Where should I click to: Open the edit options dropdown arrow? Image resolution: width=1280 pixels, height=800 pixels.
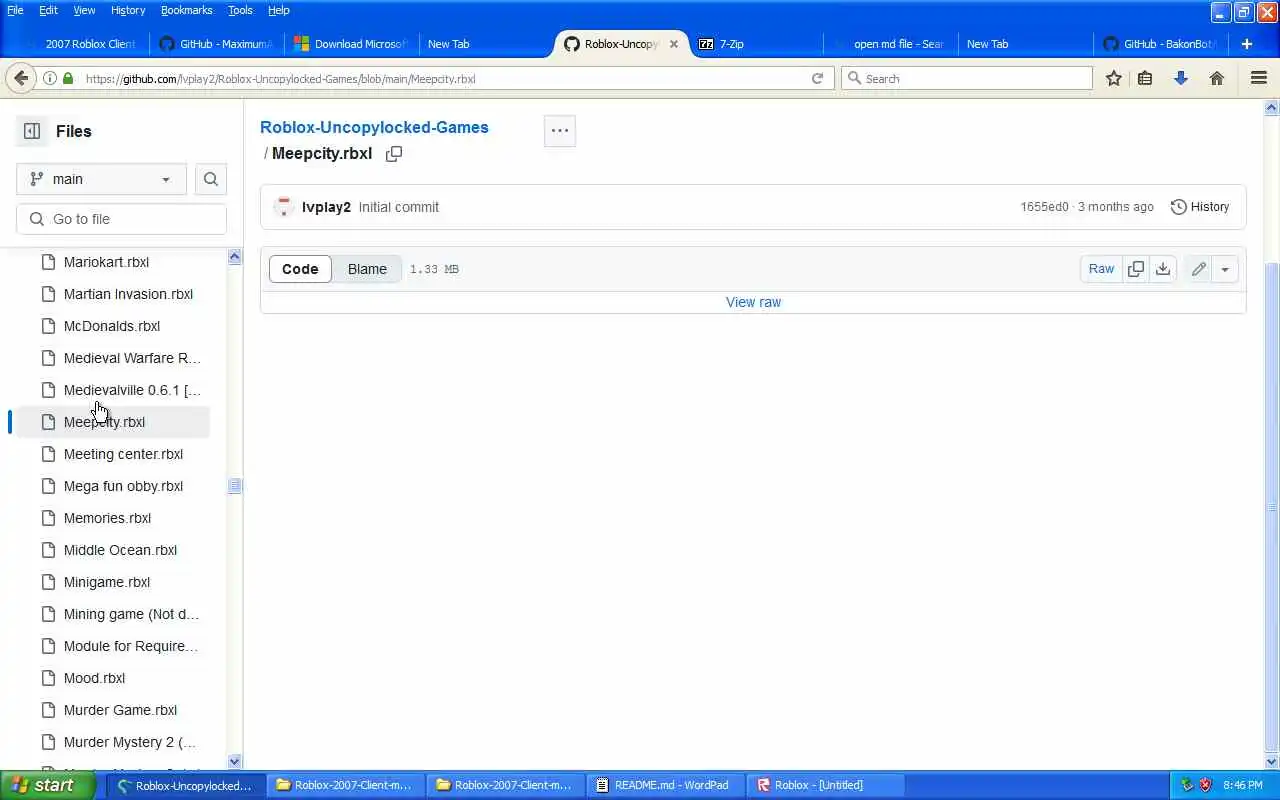(x=1225, y=269)
